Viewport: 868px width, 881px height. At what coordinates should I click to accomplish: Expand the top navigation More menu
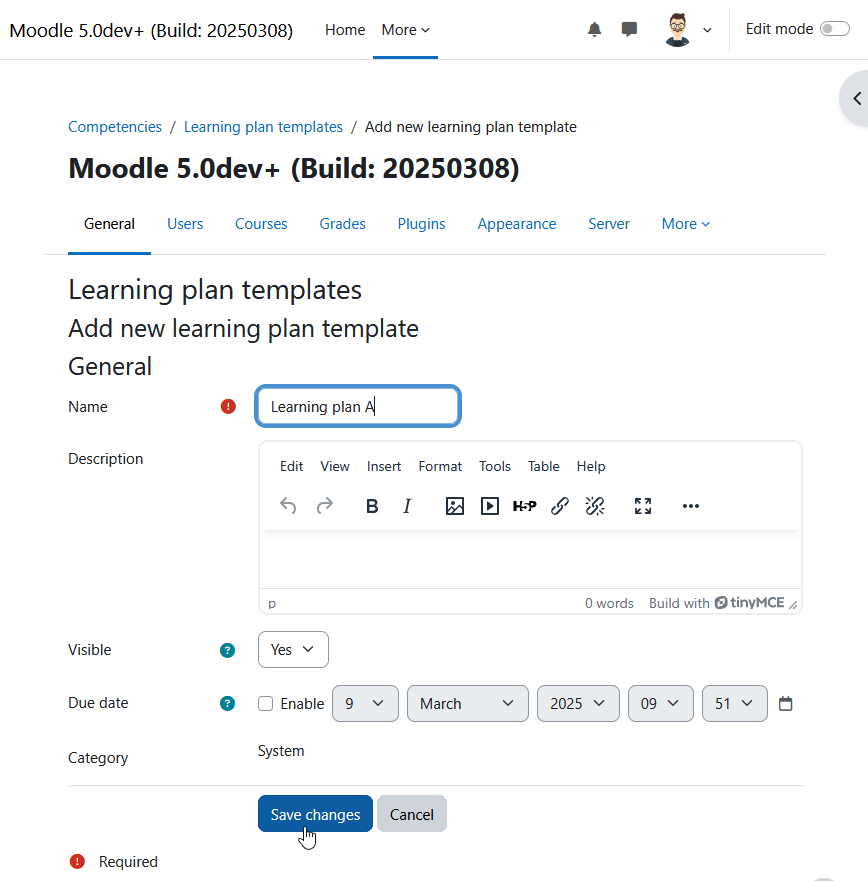tap(405, 30)
